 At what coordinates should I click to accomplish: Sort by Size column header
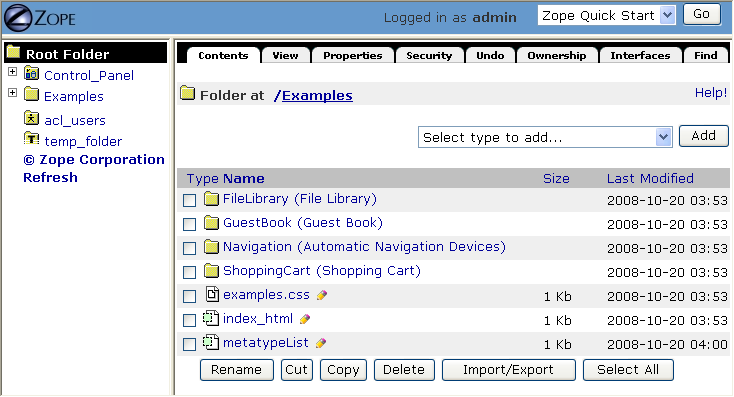556,179
